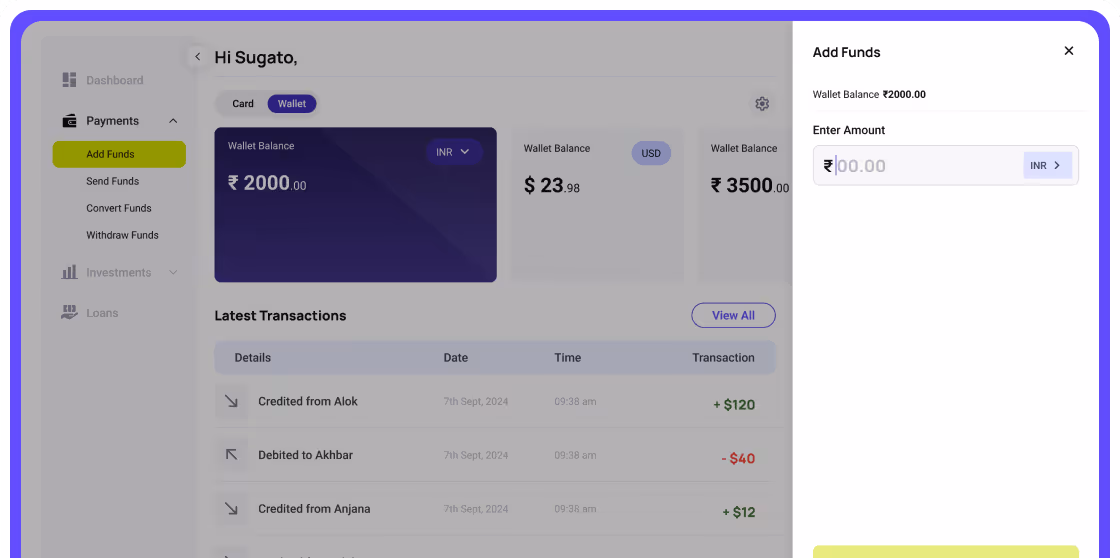This screenshot has height=558, width=1120.
Task: Click Credited from Alok row text
Action: (308, 402)
